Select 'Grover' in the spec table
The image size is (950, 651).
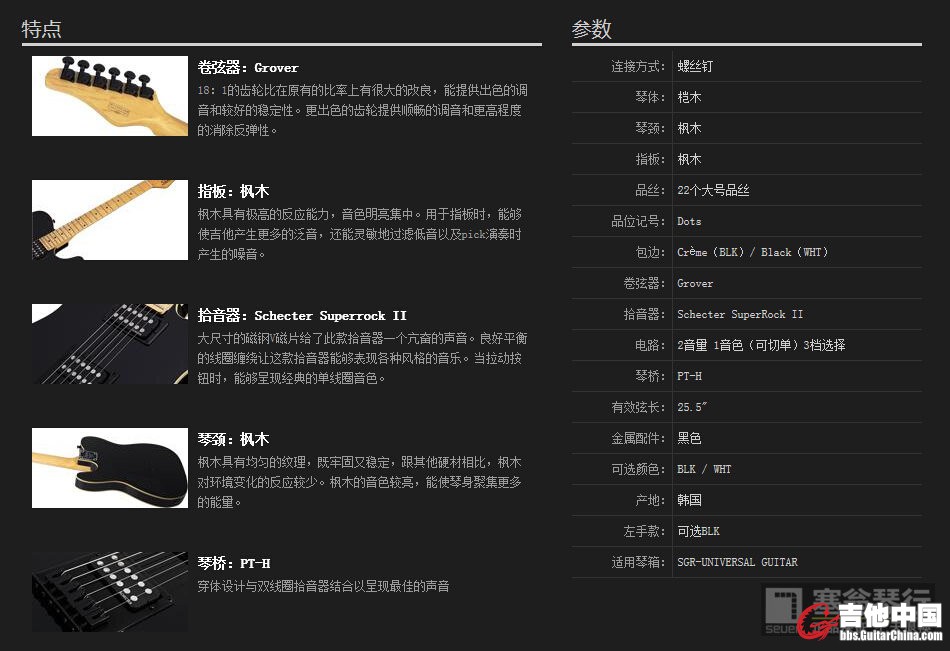(695, 283)
